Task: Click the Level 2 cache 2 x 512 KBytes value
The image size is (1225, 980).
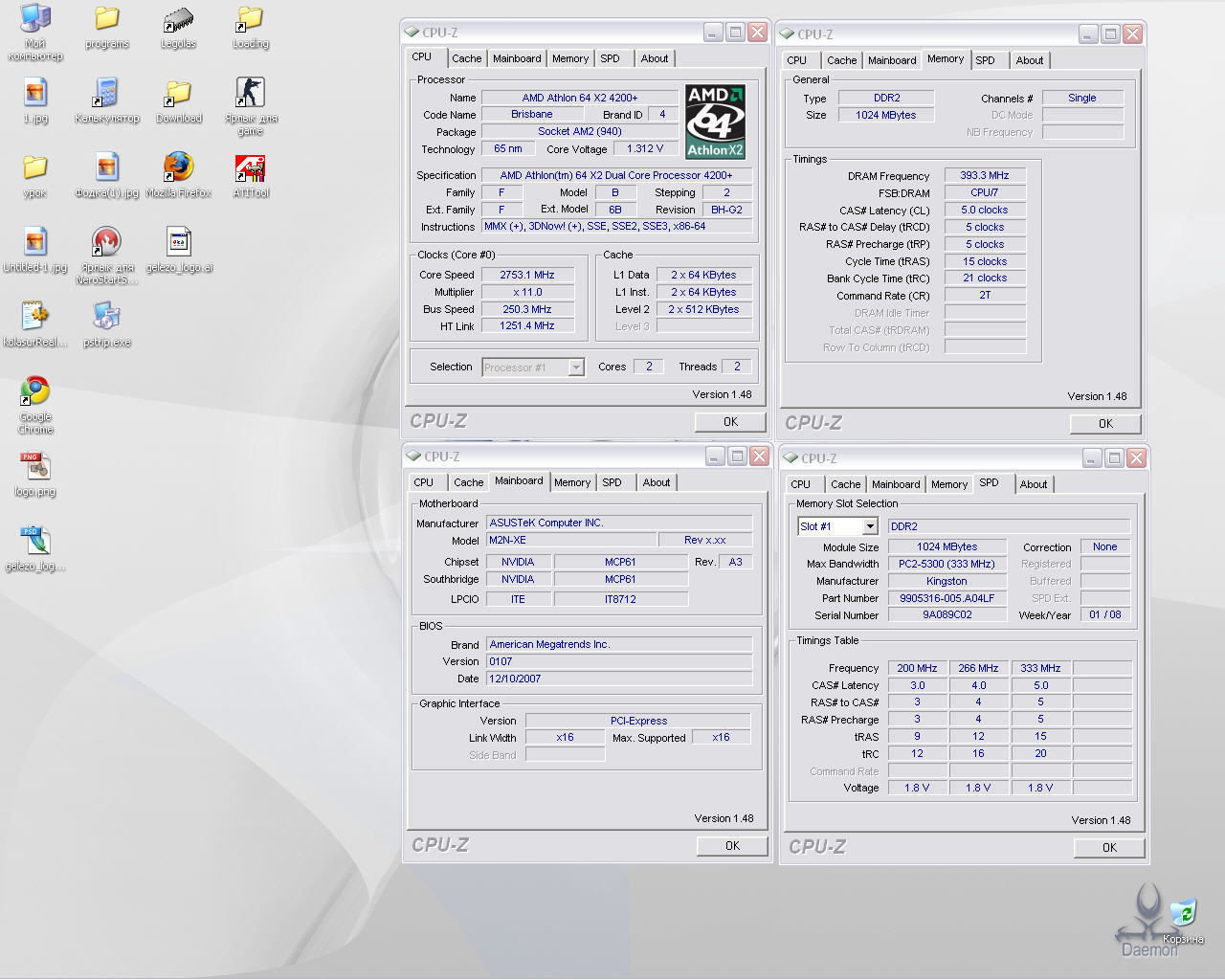Action: coord(703,309)
